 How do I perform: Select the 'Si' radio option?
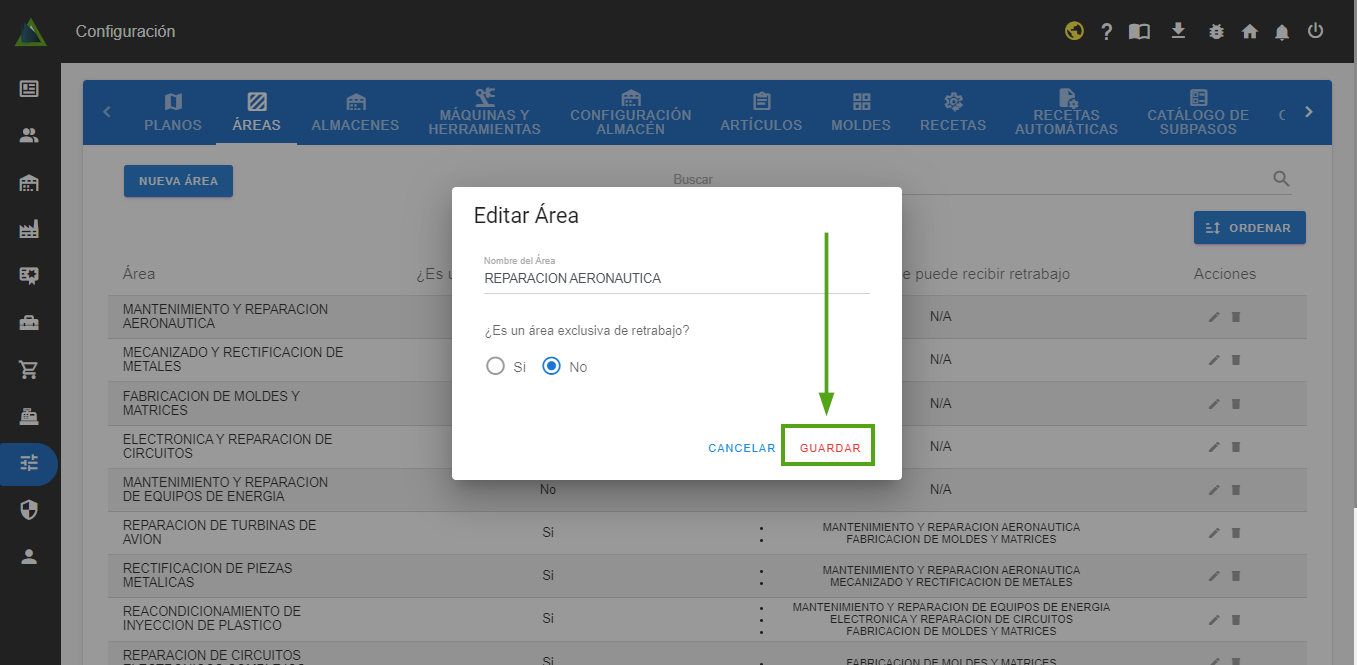pyautogui.click(x=495, y=366)
